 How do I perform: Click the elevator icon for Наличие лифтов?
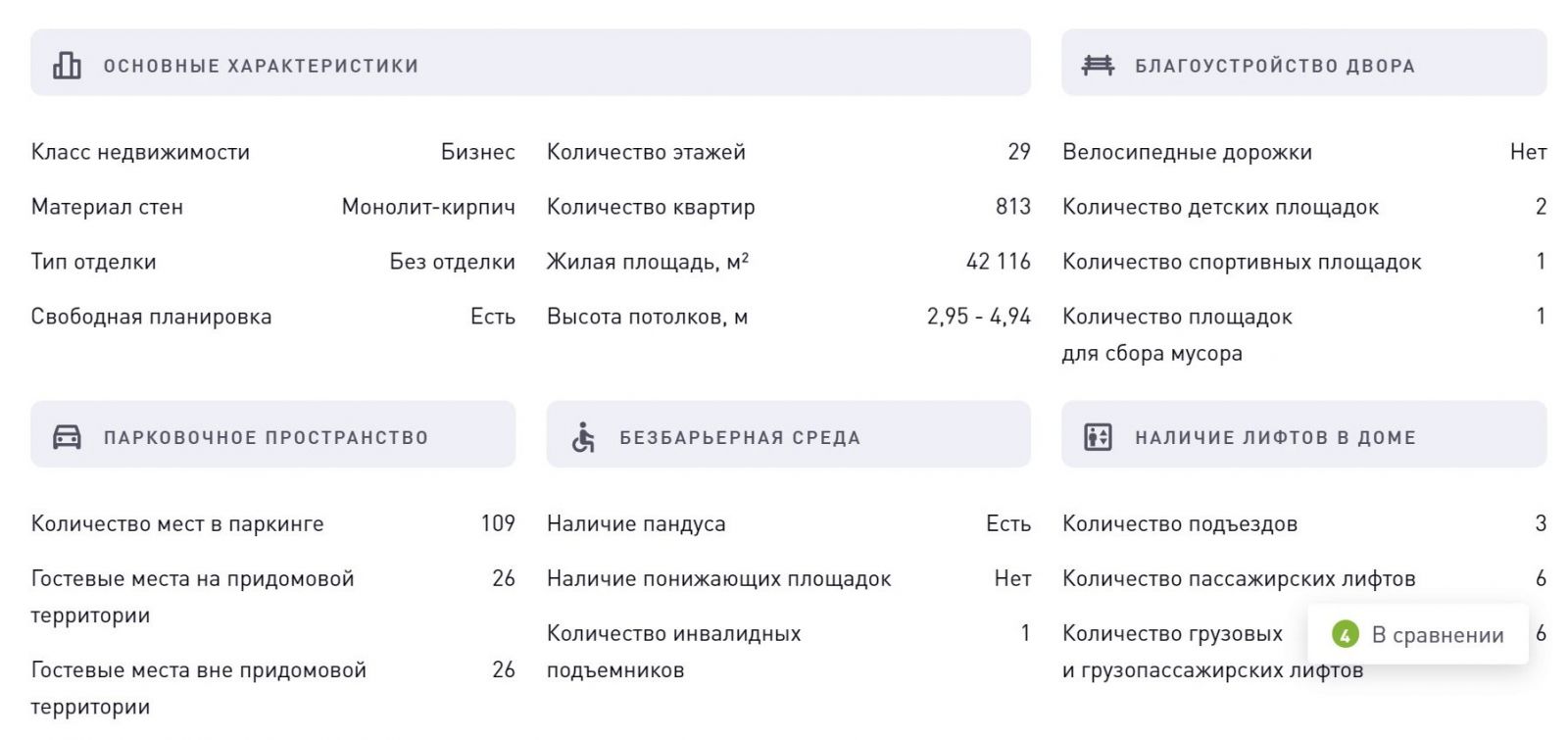(x=1098, y=437)
